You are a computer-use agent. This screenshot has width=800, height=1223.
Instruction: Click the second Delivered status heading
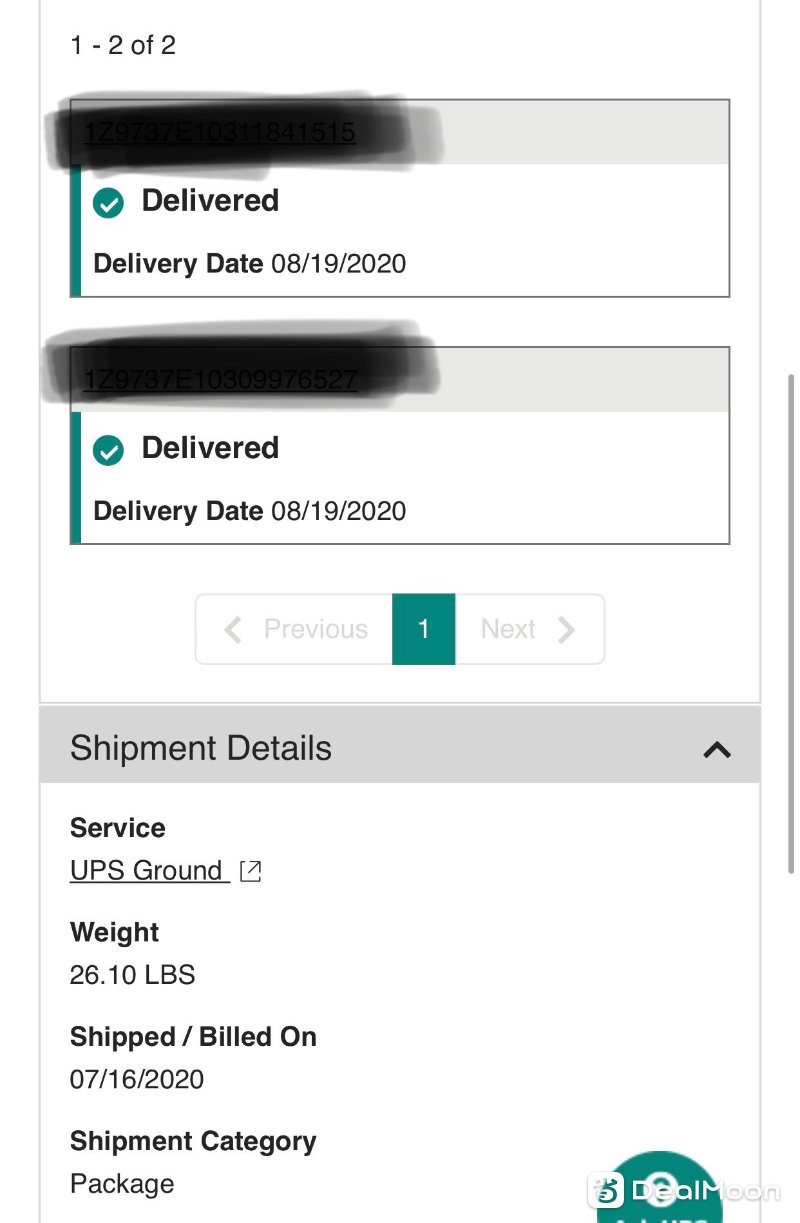point(210,448)
